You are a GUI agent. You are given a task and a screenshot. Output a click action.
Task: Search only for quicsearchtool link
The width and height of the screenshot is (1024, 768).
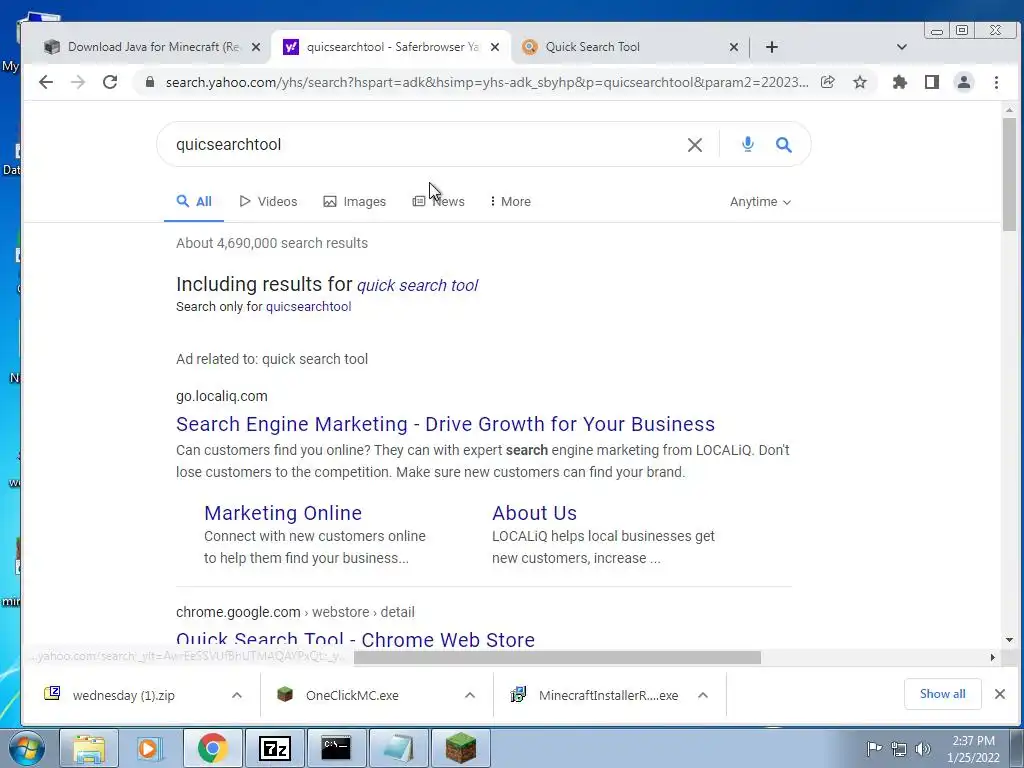pyautogui.click(x=308, y=307)
